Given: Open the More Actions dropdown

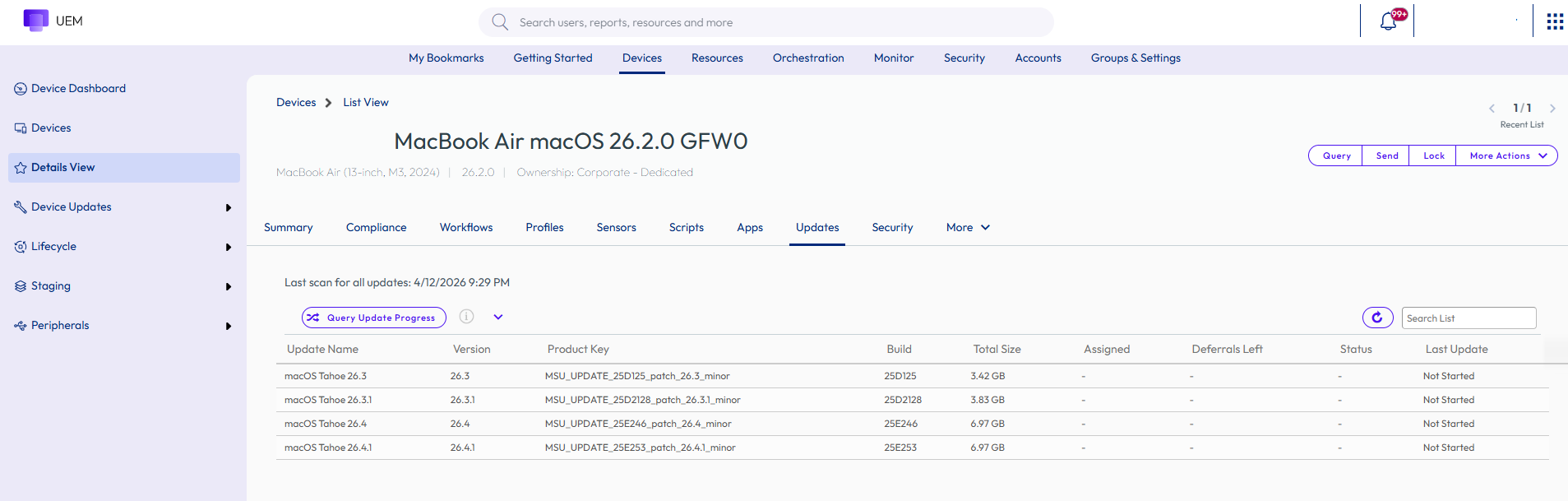Looking at the screenshot, I should tap(1506, 155).
